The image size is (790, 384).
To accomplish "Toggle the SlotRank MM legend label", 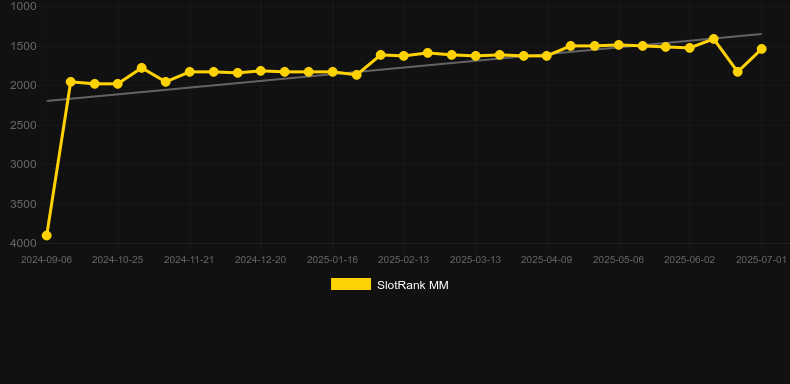I will pyautogui.click(x=413, y=285).
